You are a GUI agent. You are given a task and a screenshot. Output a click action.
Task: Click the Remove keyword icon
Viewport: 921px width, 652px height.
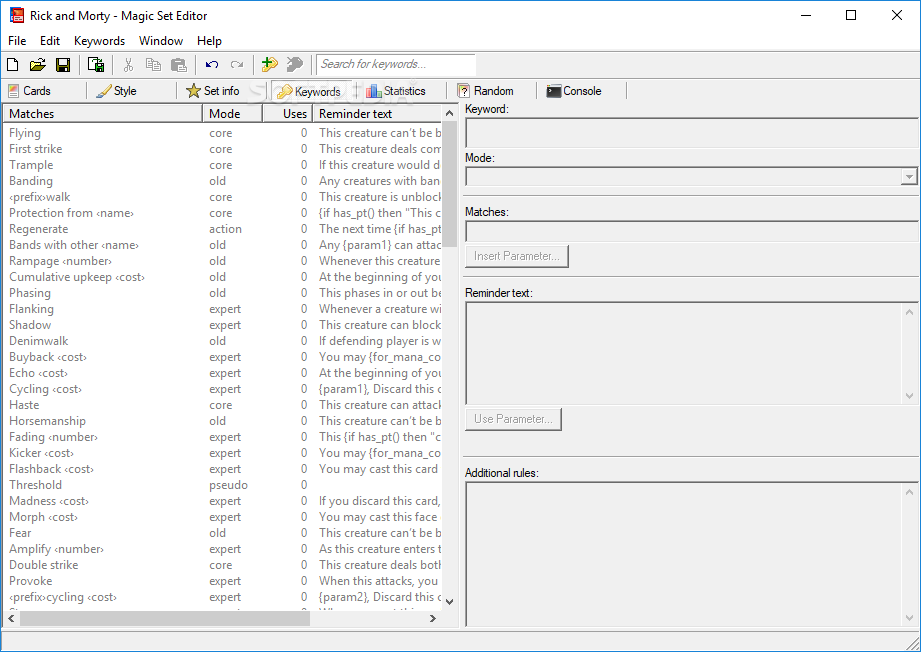(x=295, y=65)
